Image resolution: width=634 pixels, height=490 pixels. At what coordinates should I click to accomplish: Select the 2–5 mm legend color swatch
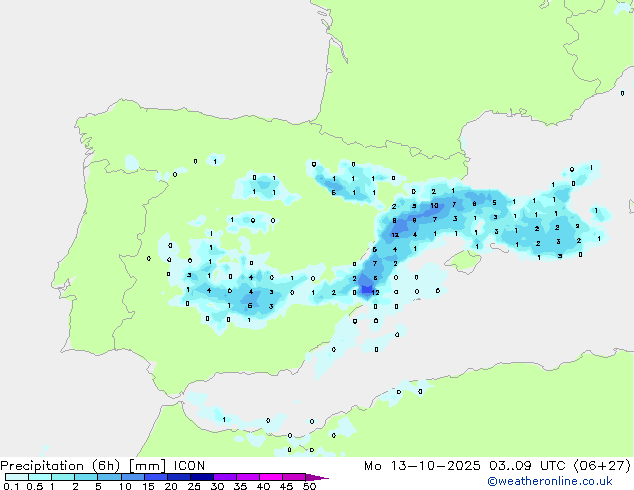(86, 477)
